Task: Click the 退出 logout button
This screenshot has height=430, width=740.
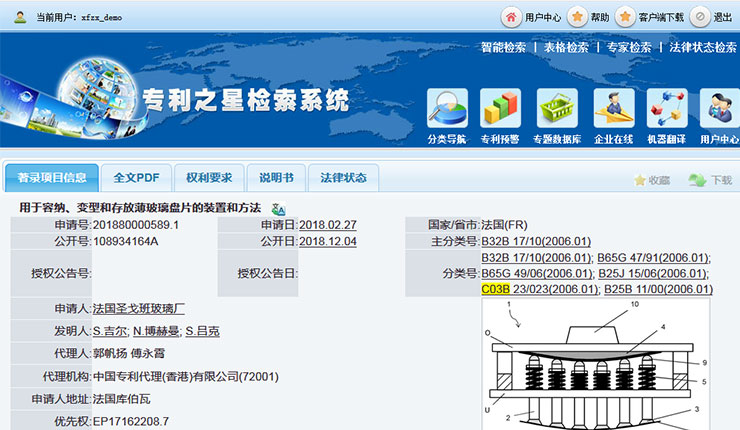Action: 700,17
